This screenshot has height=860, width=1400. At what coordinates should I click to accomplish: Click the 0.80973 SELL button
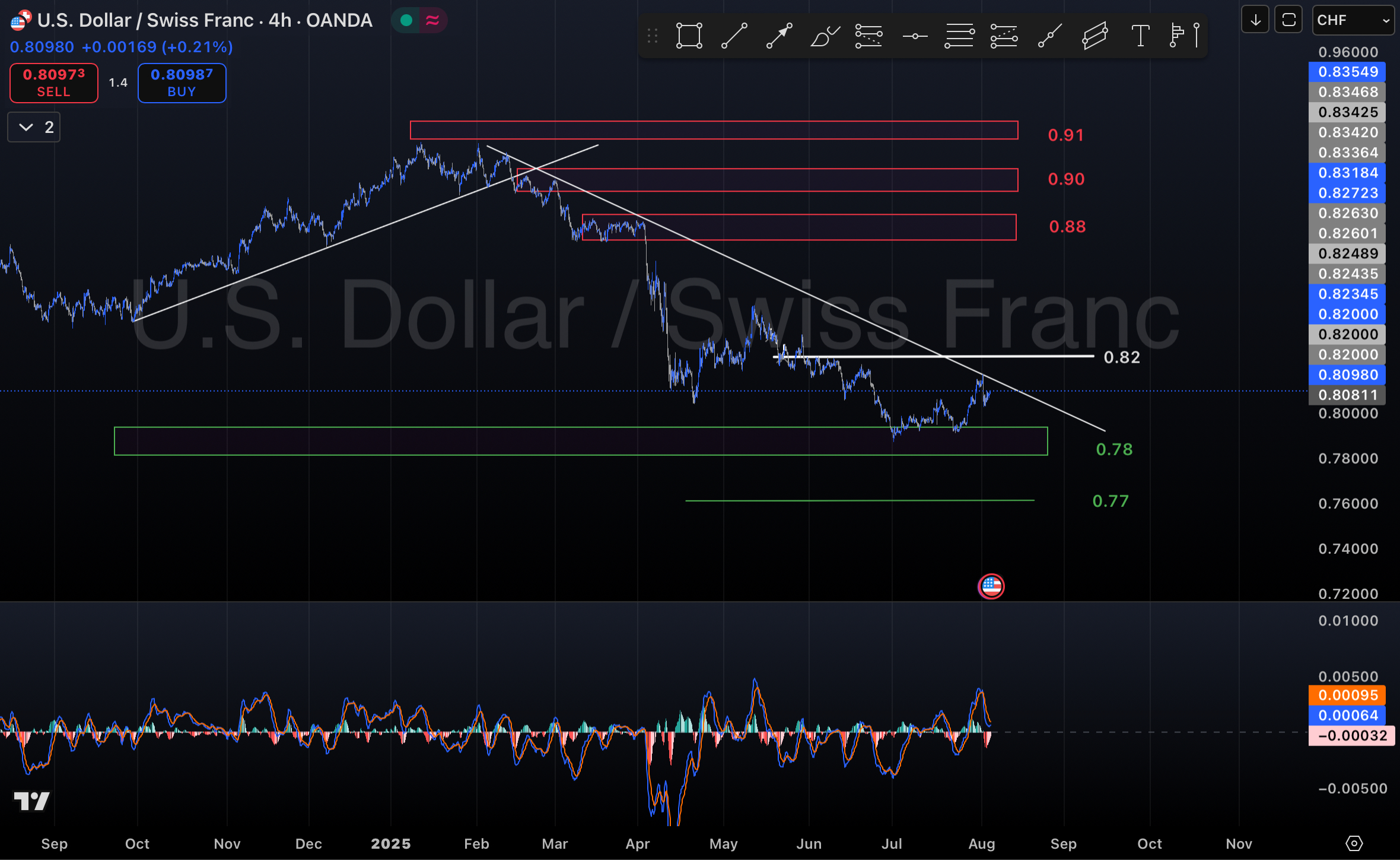[54, 82]
